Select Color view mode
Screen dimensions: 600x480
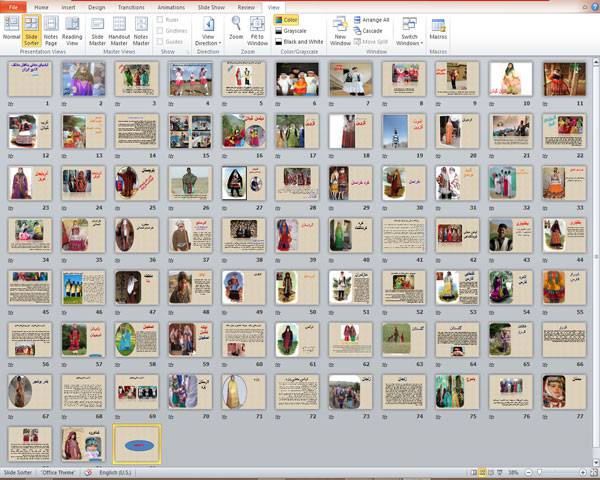tap(286, 20)
